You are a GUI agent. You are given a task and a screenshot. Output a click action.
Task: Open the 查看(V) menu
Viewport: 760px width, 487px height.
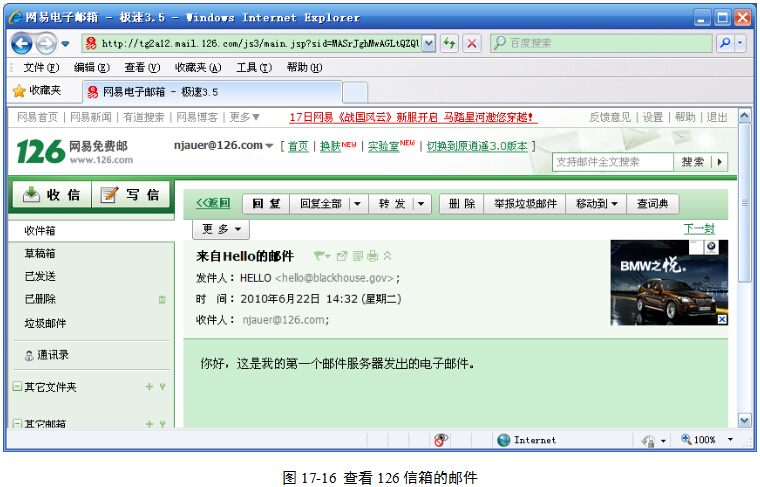pyautogui.click(x=142, y=67)
